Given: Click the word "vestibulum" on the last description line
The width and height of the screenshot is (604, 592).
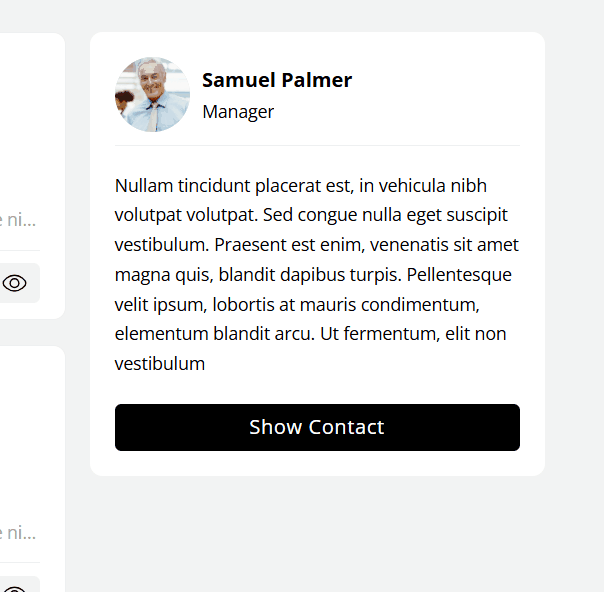Looking at the screenshot, I should pyautogui.click(x=160, y=363).
